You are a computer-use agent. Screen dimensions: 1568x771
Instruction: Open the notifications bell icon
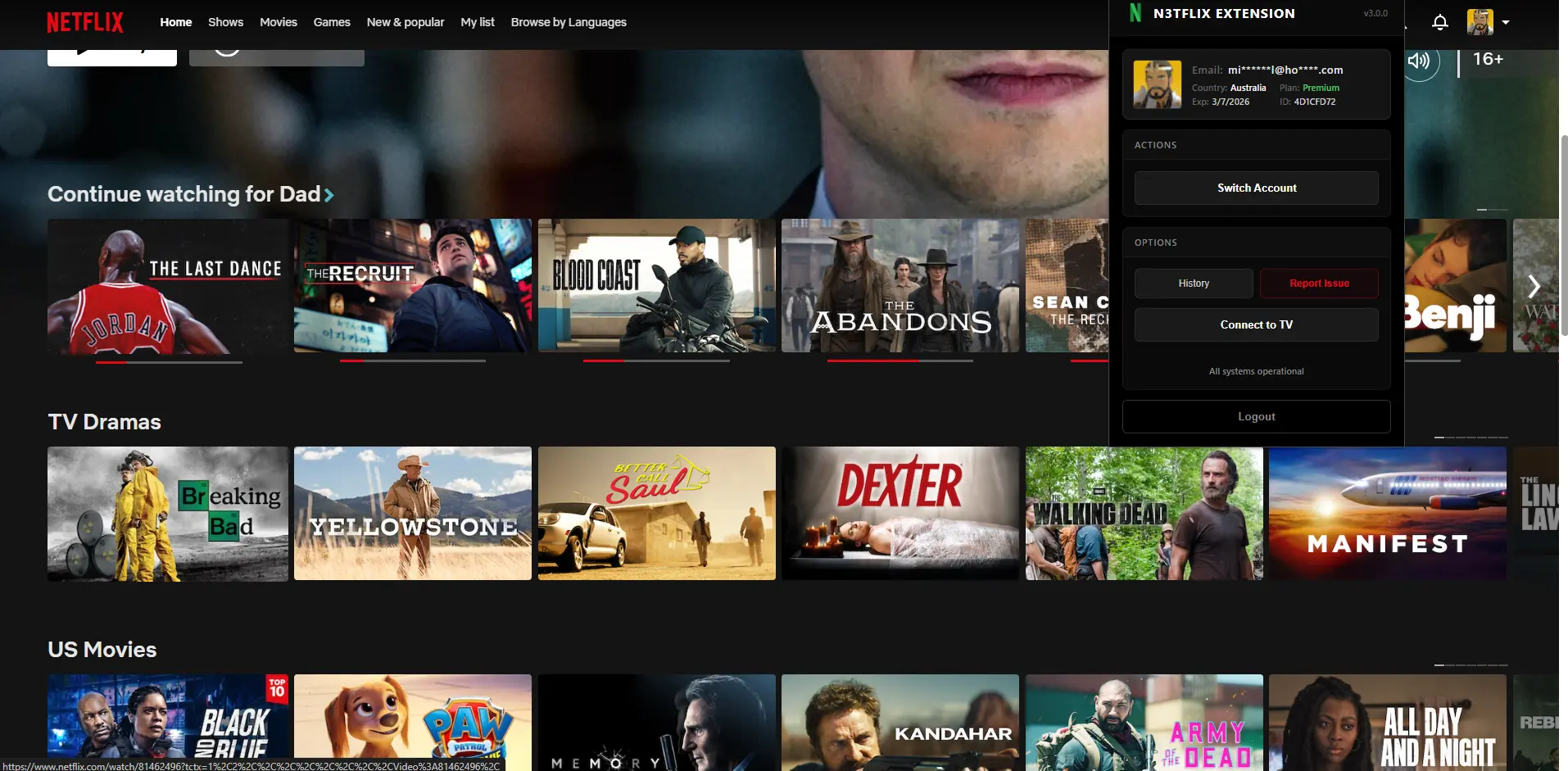click(1439, 22)
